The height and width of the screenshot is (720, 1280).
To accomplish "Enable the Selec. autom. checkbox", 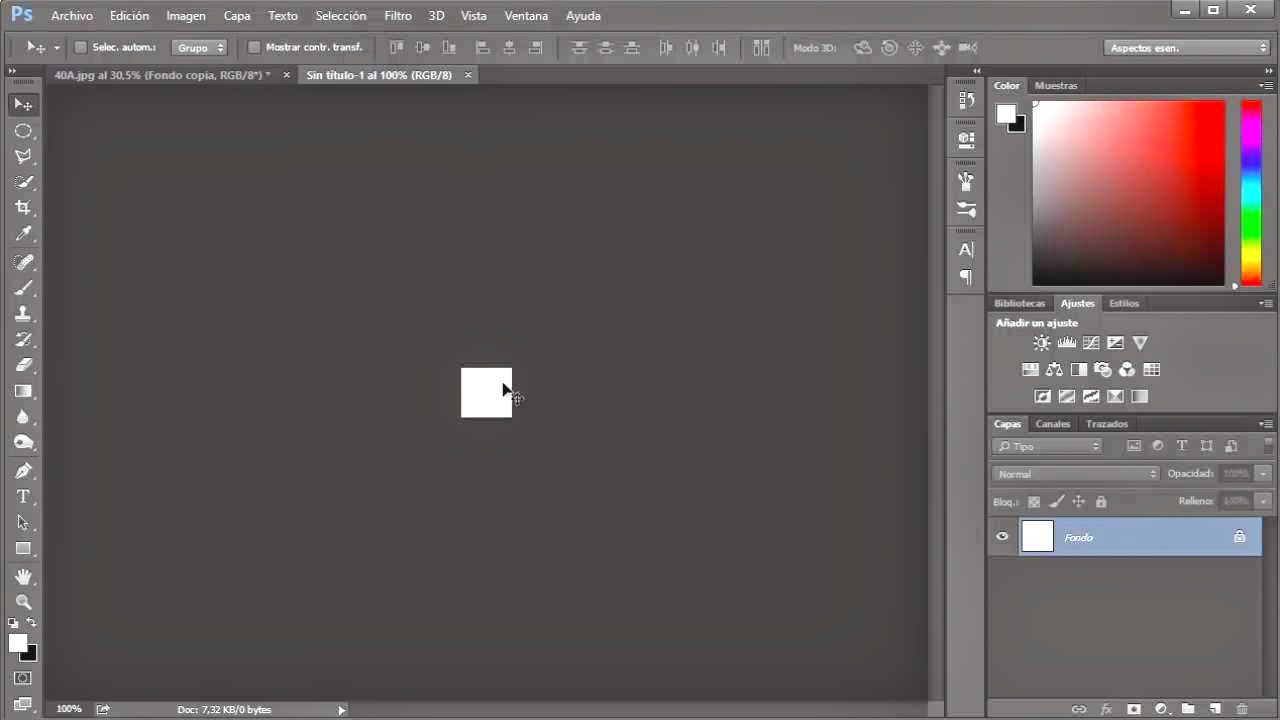I will click(81, 47).
